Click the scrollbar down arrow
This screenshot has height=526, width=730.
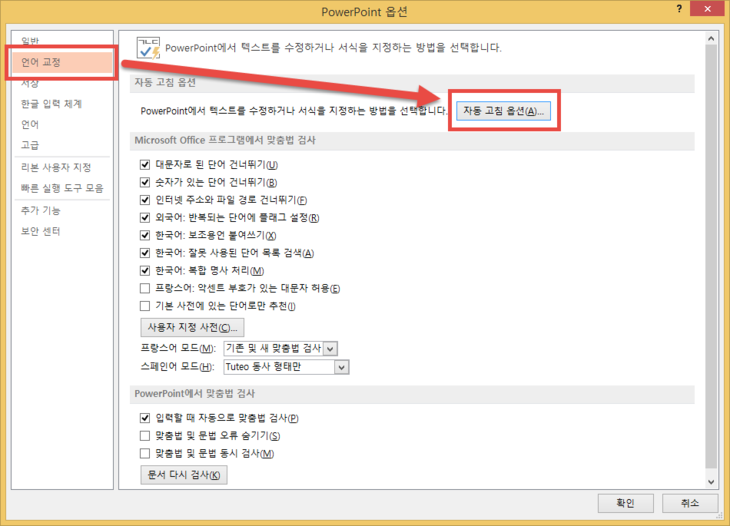coord(711,482)
